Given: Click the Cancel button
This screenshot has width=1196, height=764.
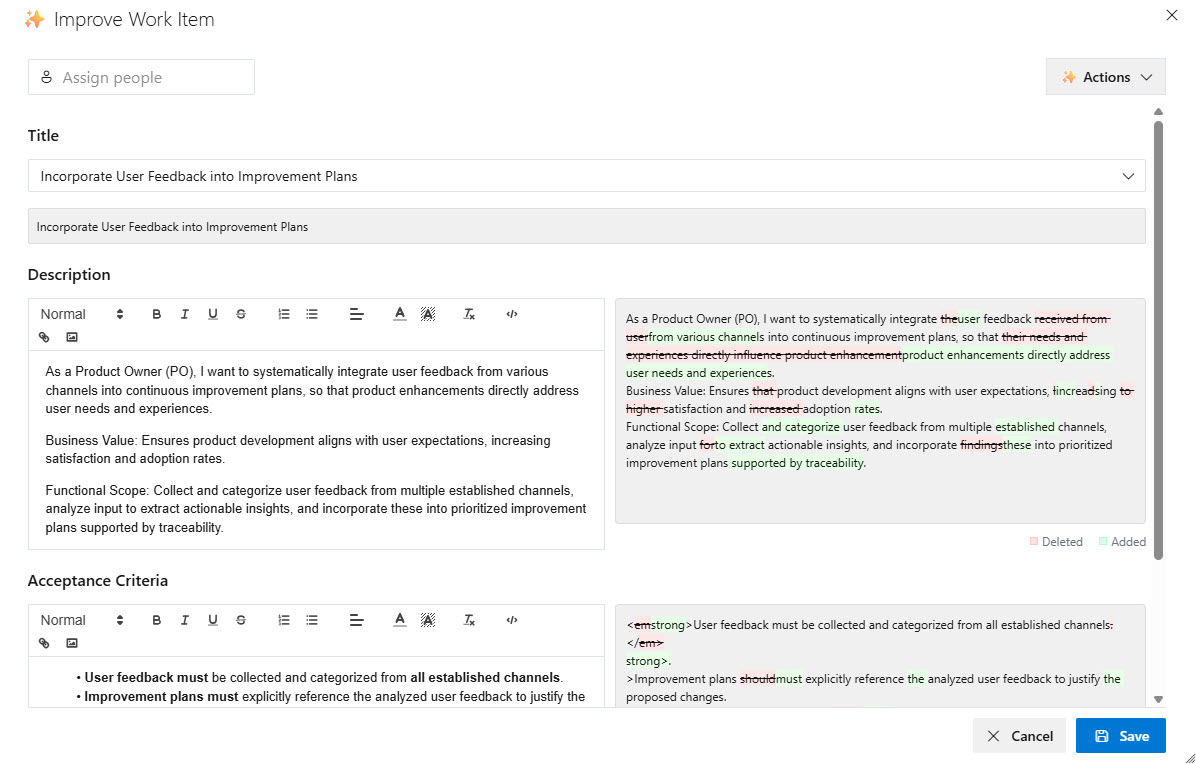Looking at the screenshot, I should 1019,736.
